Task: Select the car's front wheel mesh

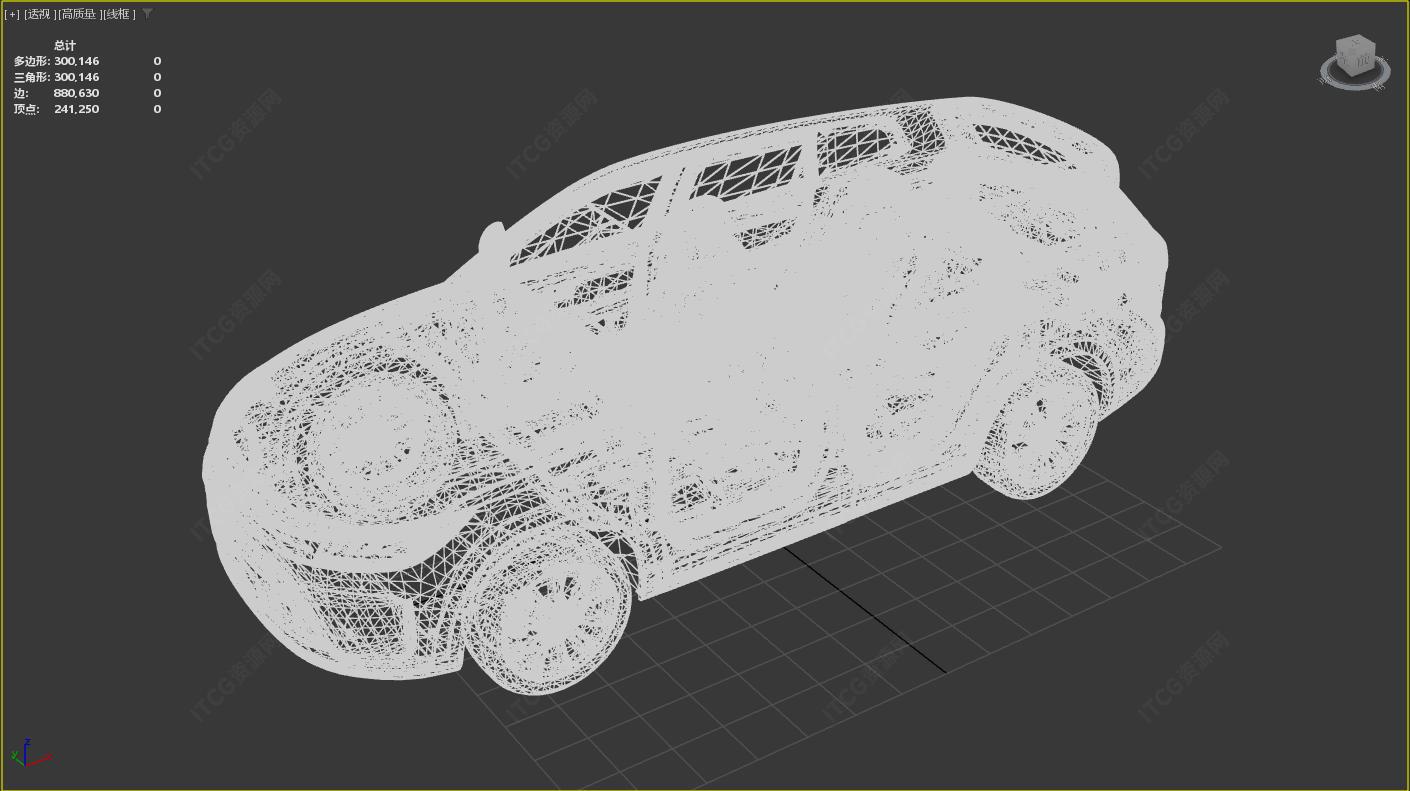Action: point(548,617)
